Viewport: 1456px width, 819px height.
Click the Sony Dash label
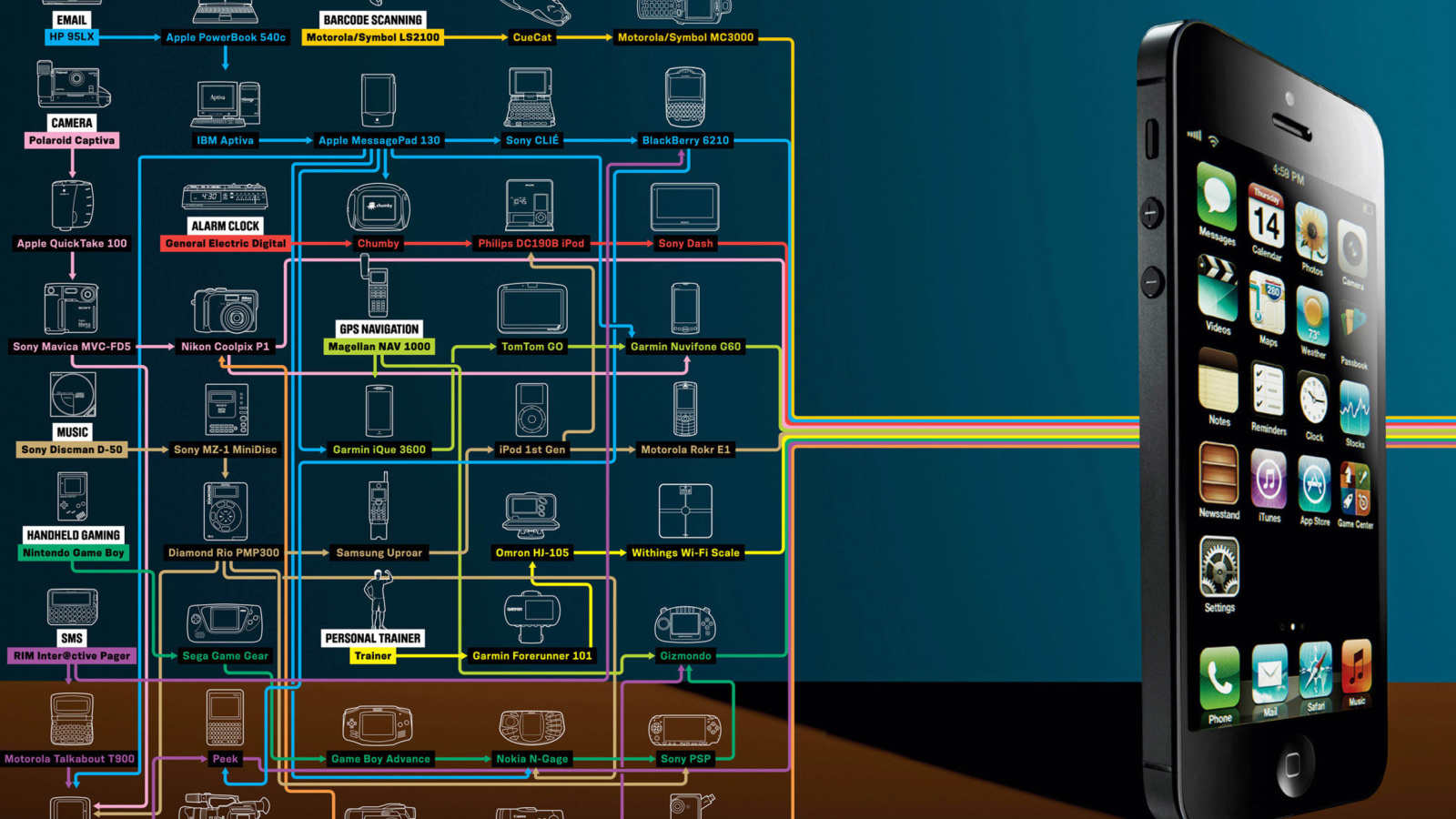click(x=686, y=243)
